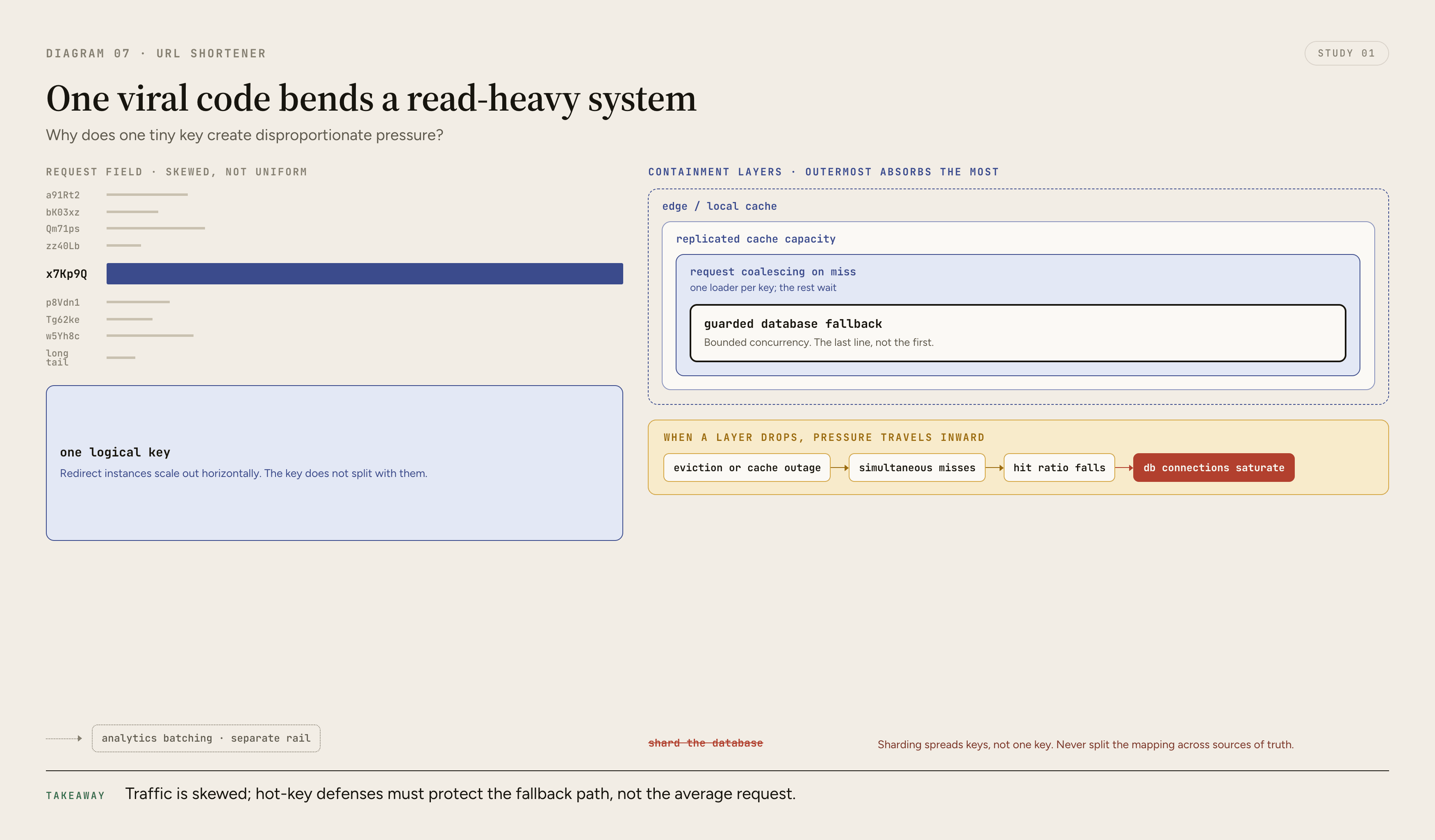Click the Bounded concurrency description
The image size is (1435, 840).
coord(819,343)
